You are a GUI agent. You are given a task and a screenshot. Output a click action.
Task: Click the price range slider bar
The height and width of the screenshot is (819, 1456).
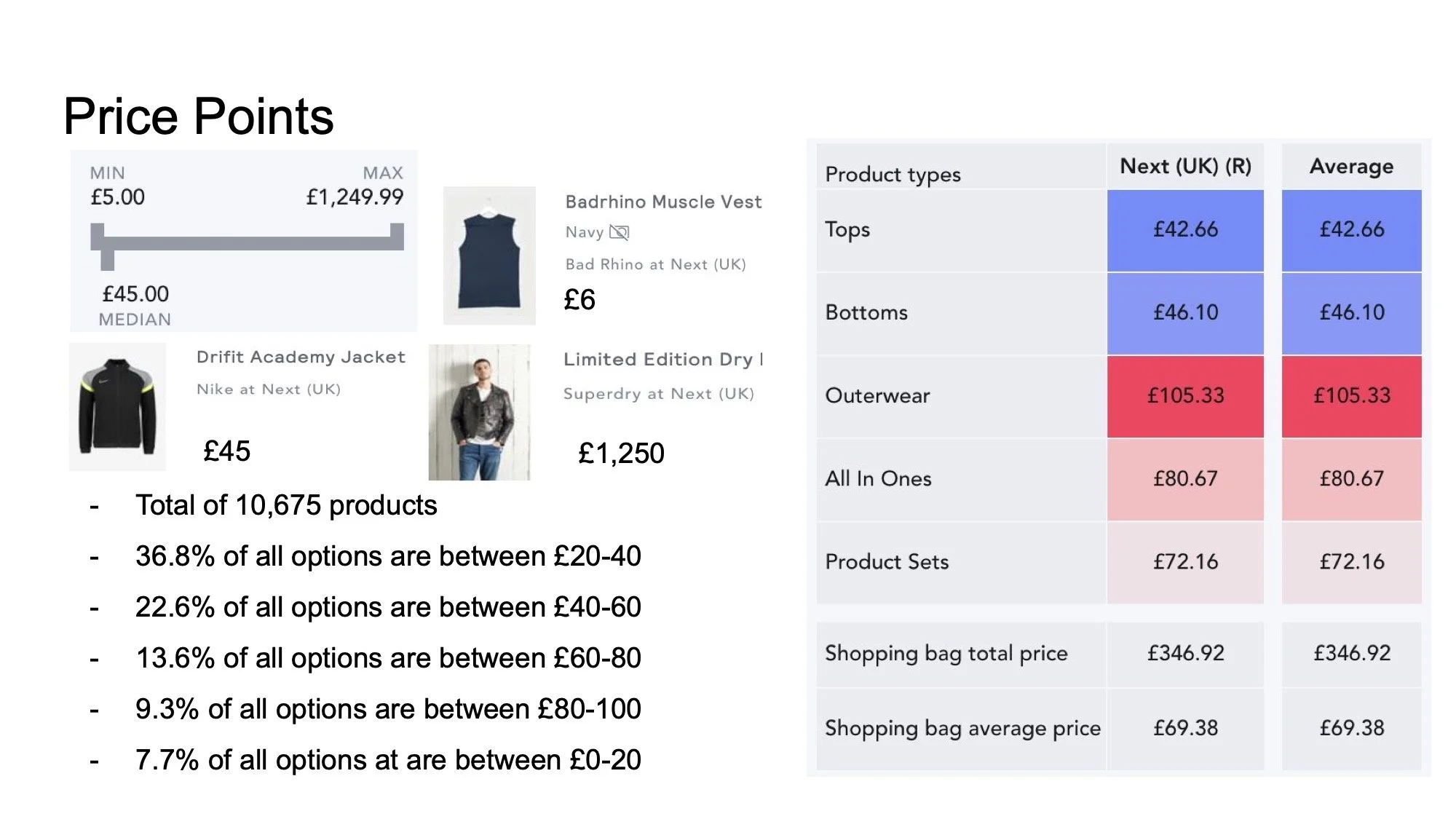(x=248, y=242)
